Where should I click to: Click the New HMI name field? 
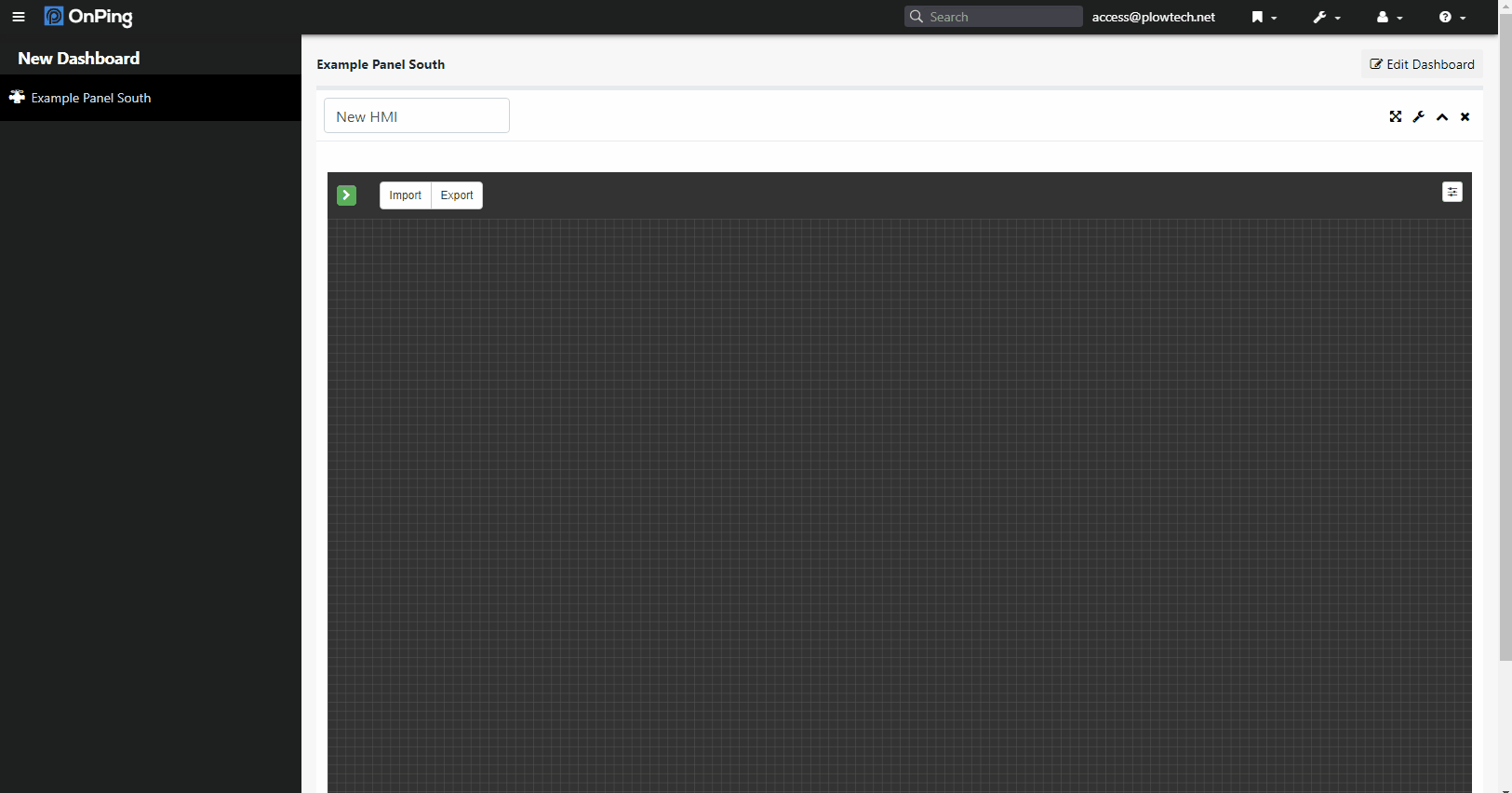click(x=416, y=116)
